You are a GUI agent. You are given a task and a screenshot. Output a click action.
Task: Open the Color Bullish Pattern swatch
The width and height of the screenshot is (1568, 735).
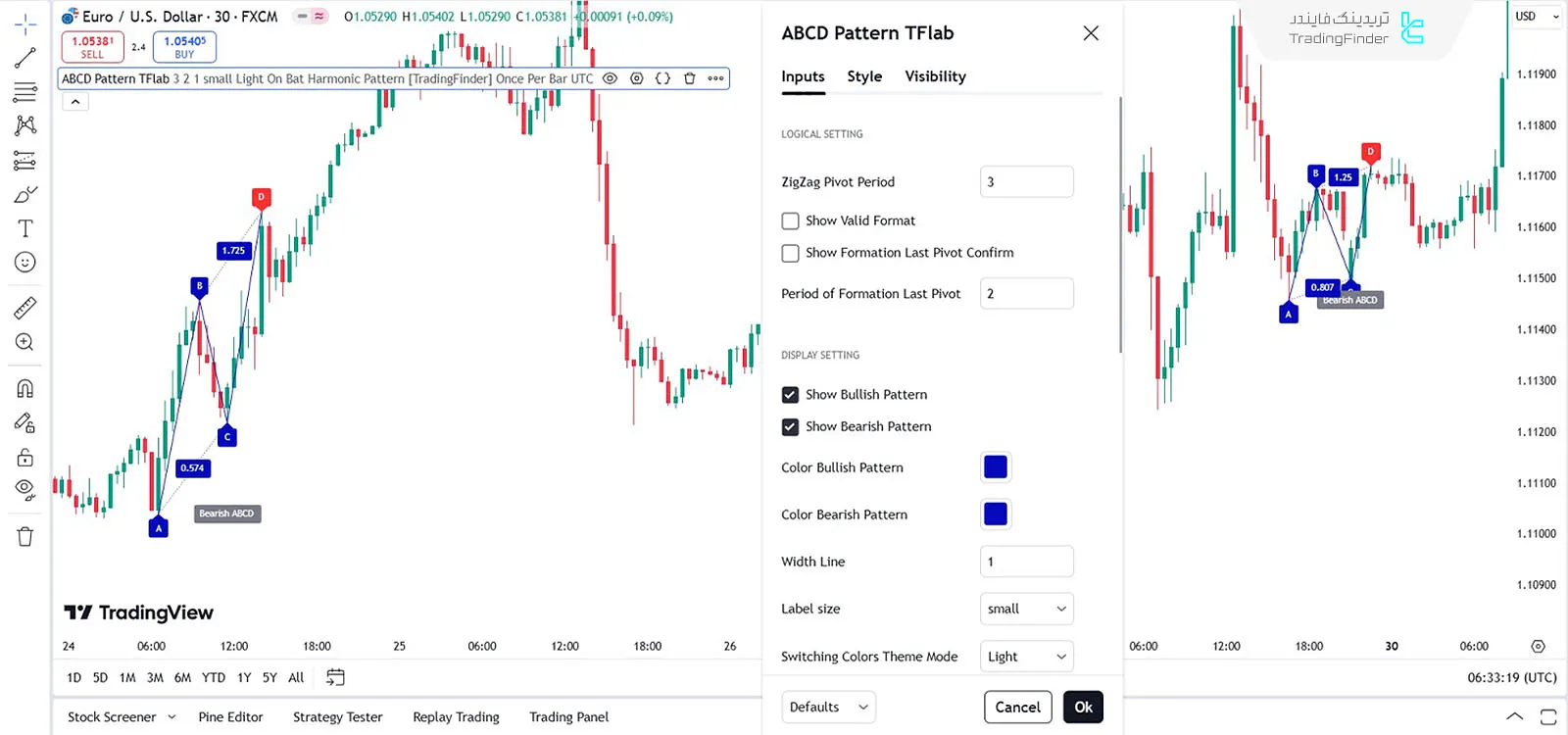[996, 467]
